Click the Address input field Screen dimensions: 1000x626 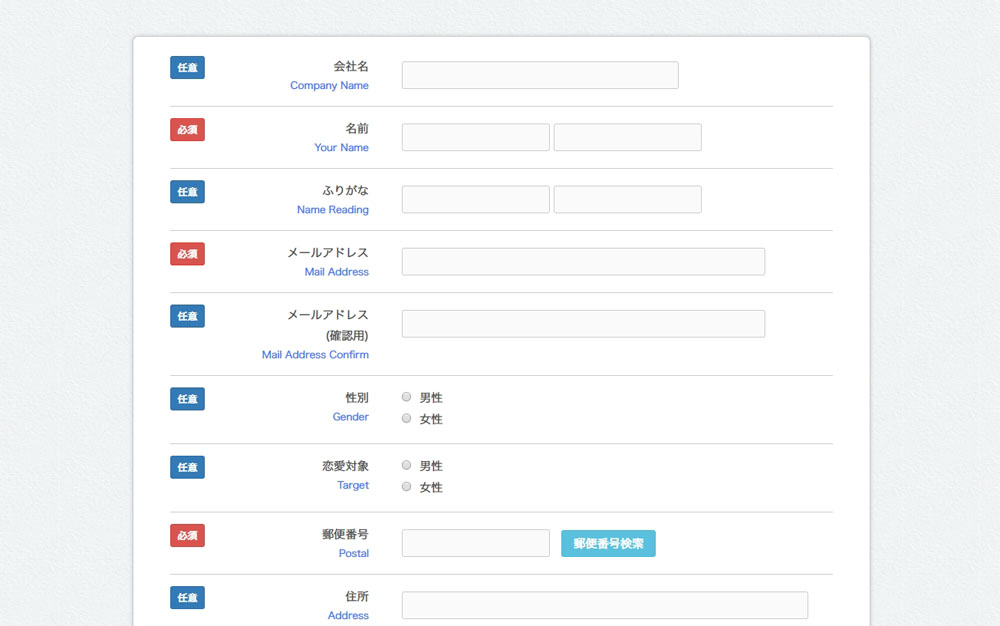605,605
